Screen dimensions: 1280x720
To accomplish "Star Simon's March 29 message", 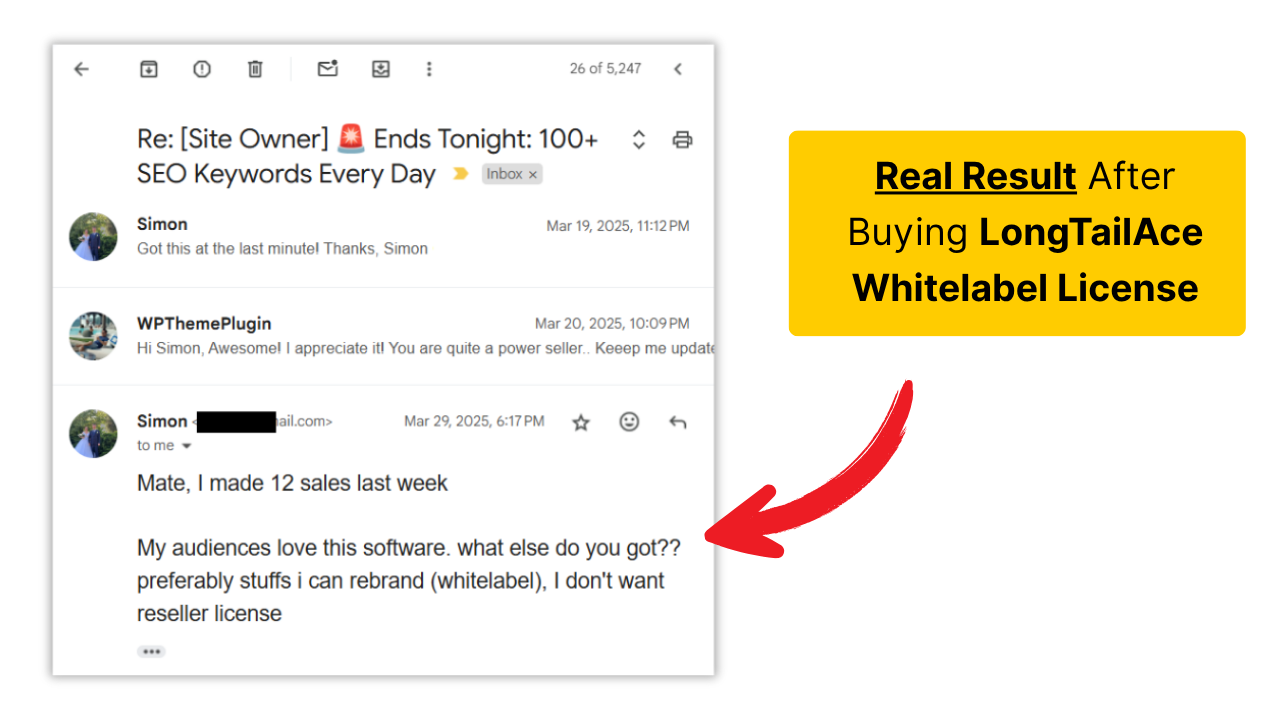I will [581, 422].
